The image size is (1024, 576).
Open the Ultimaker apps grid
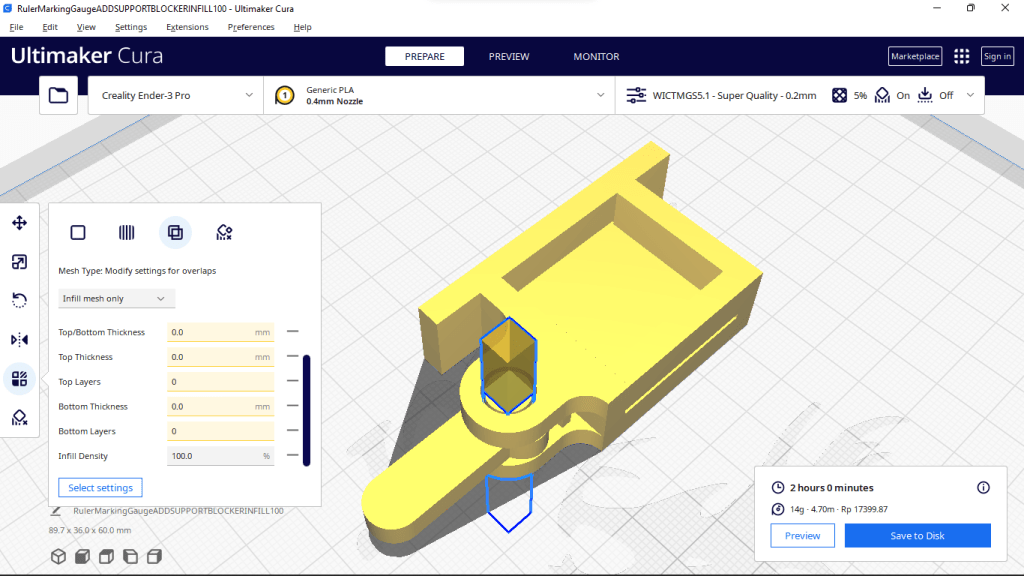[961, 56]
